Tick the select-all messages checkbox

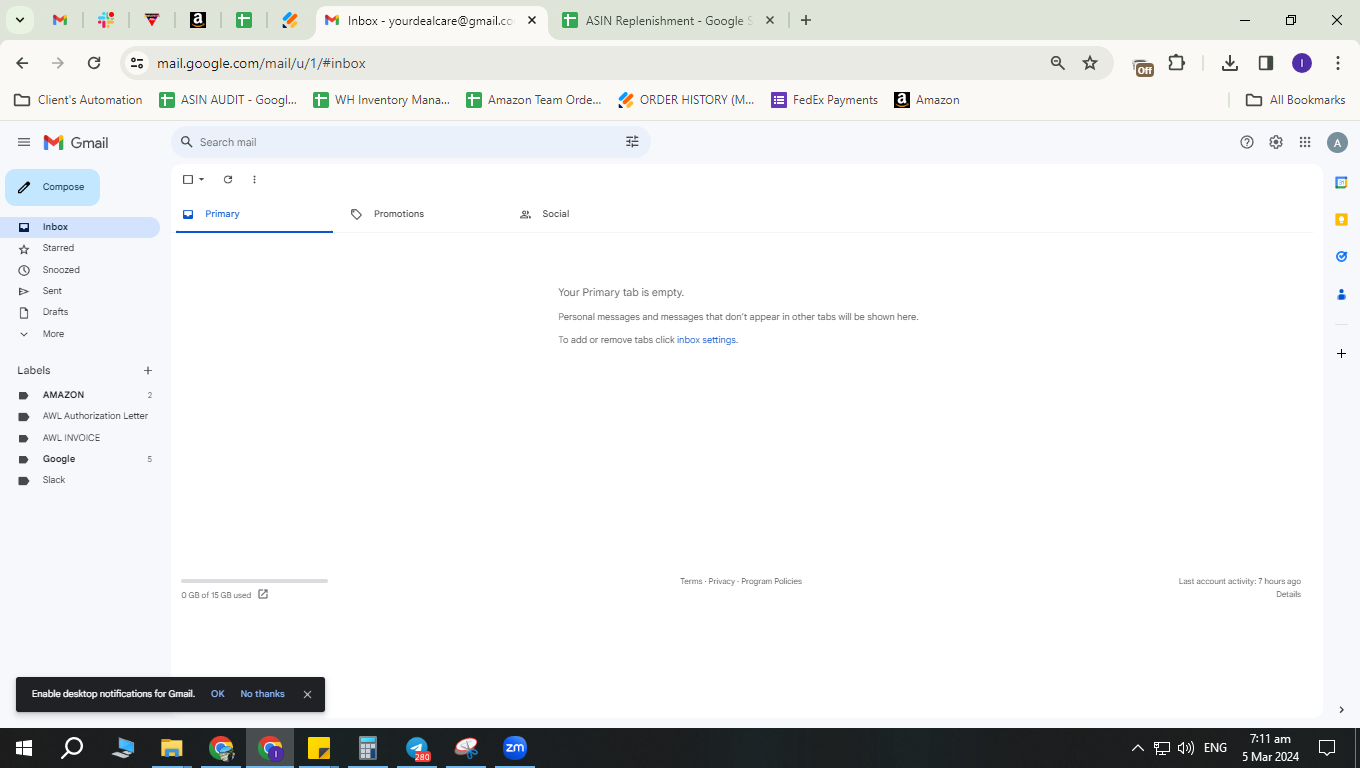pyautogui.click(x=187, y=180)
